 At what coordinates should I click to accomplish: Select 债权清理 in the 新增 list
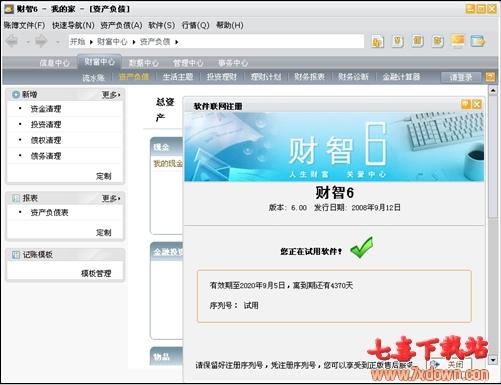point(46,140)
